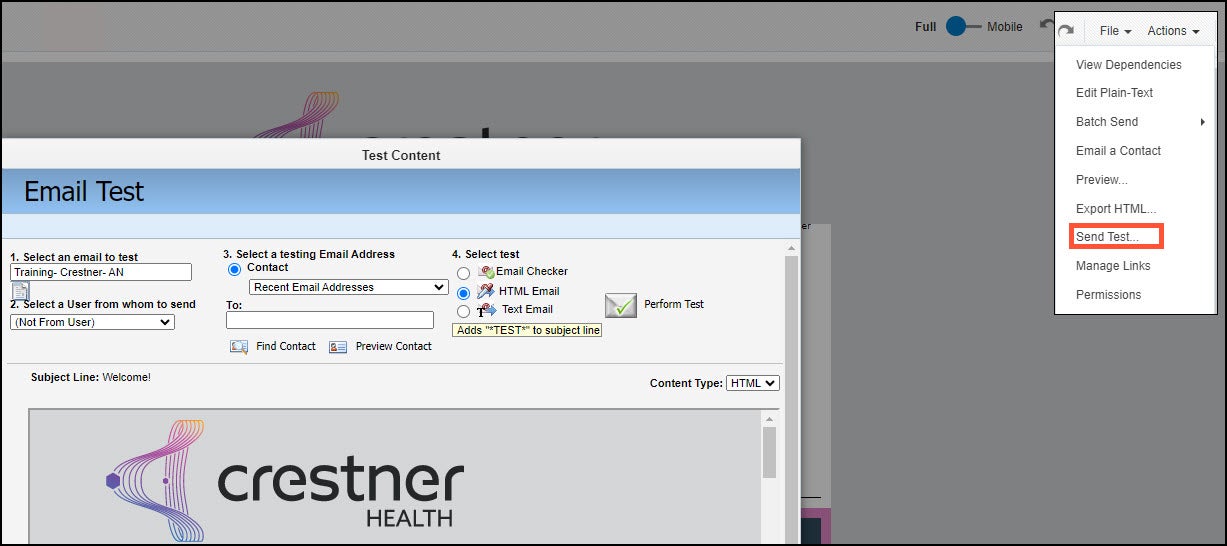
Task: Expand the (Not From User) dropdown
Action: (92, 322)
